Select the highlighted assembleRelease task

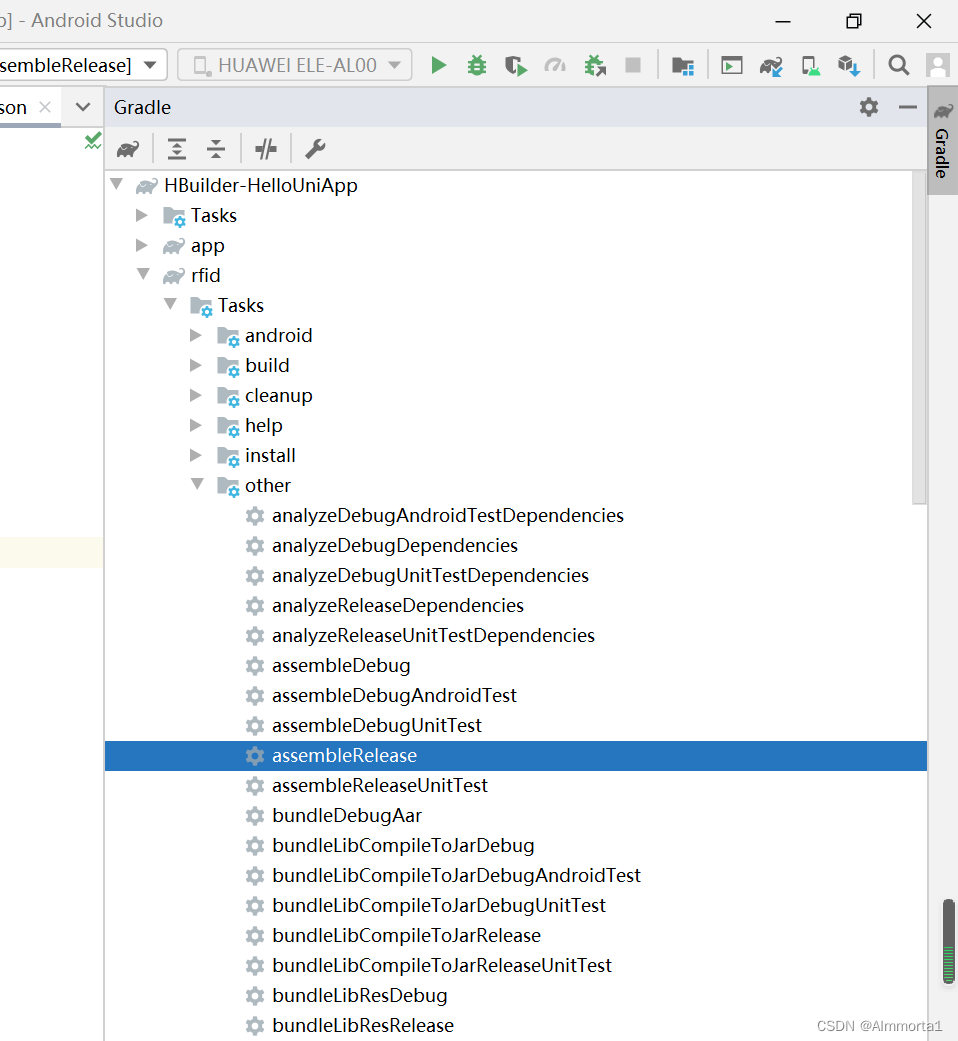tap(516, 756)
